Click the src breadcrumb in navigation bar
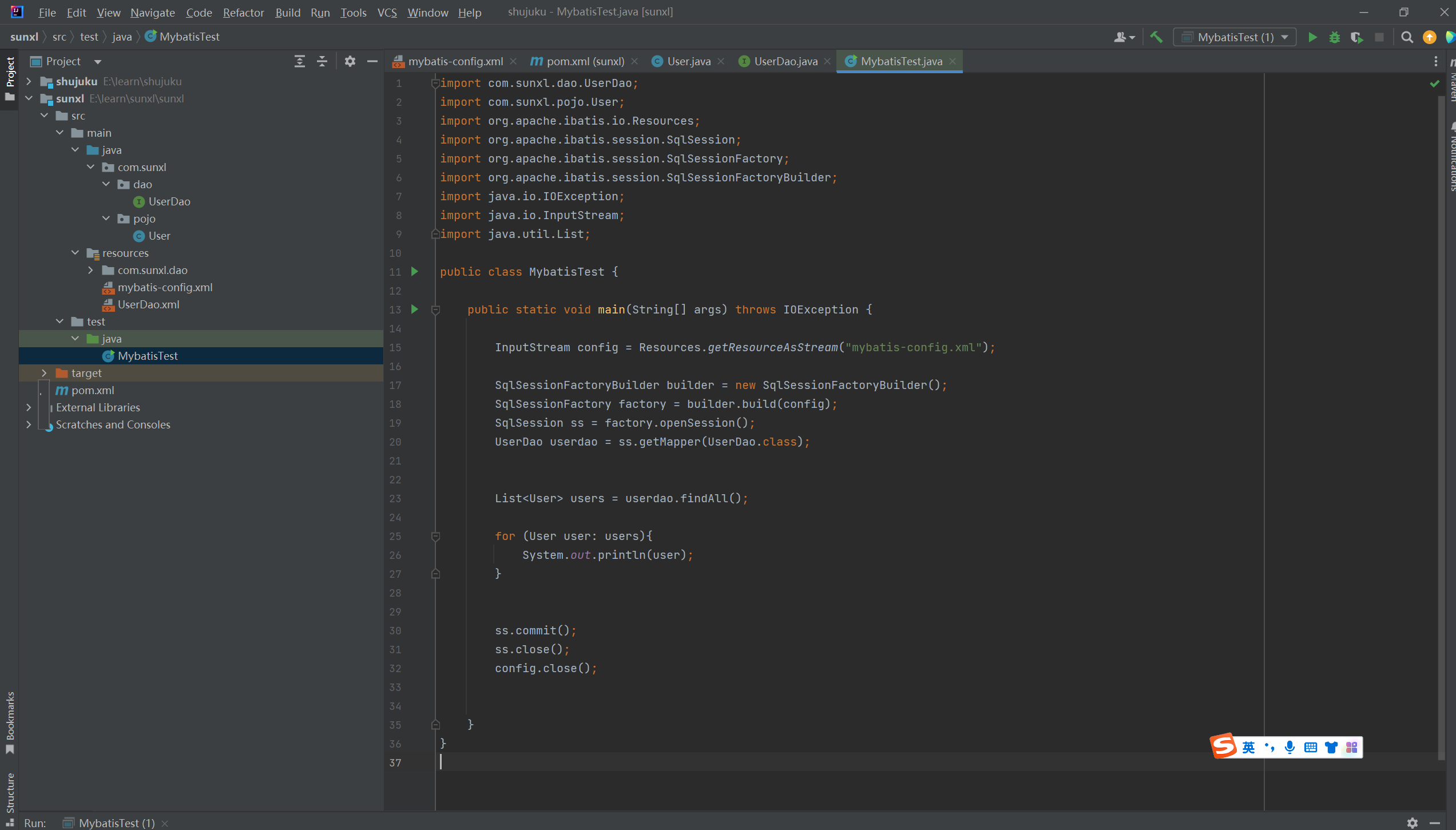1456x830 pixels. (x=59, y=37)
